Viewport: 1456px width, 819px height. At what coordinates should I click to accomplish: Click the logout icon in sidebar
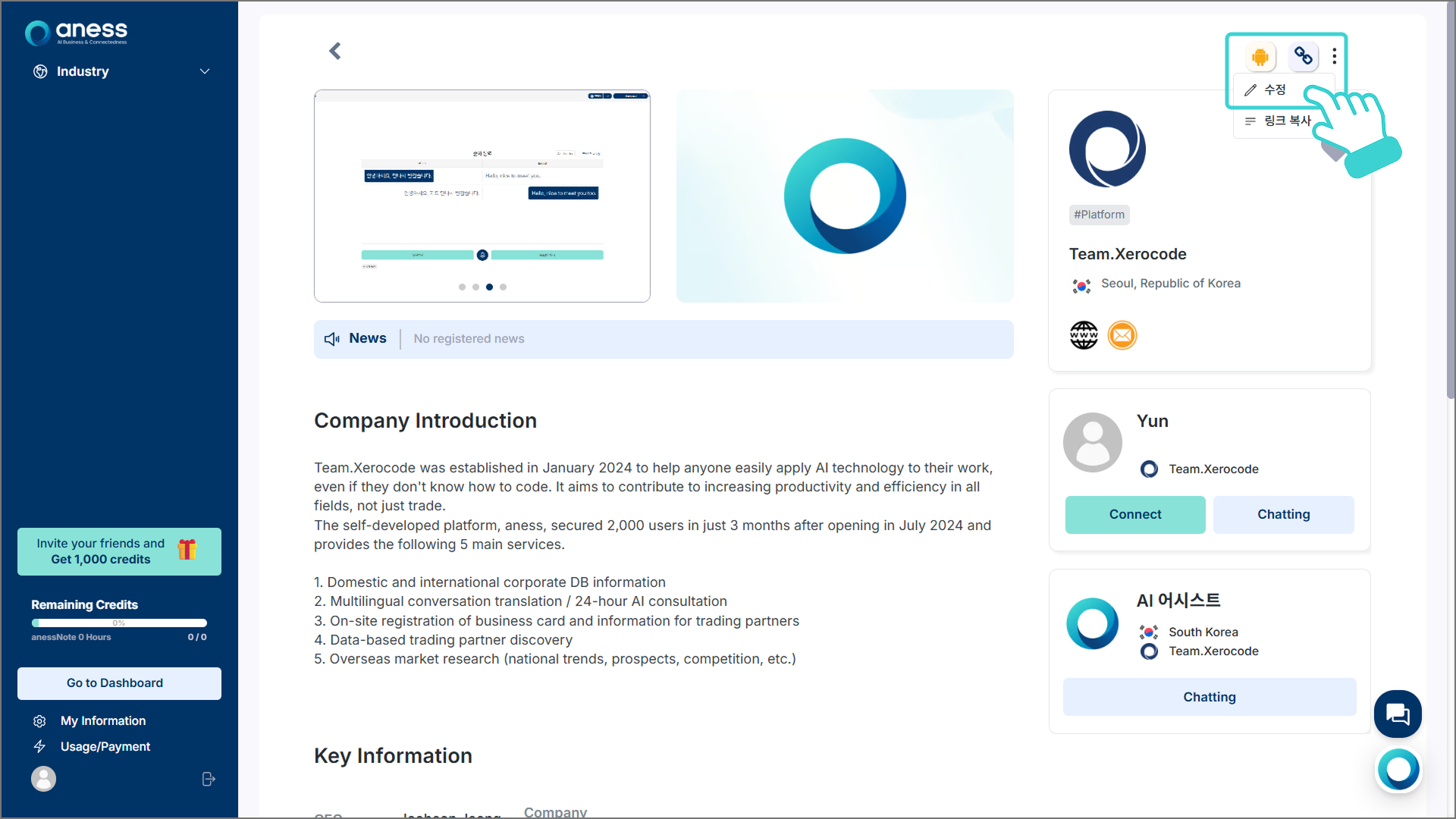coord(209,779)
